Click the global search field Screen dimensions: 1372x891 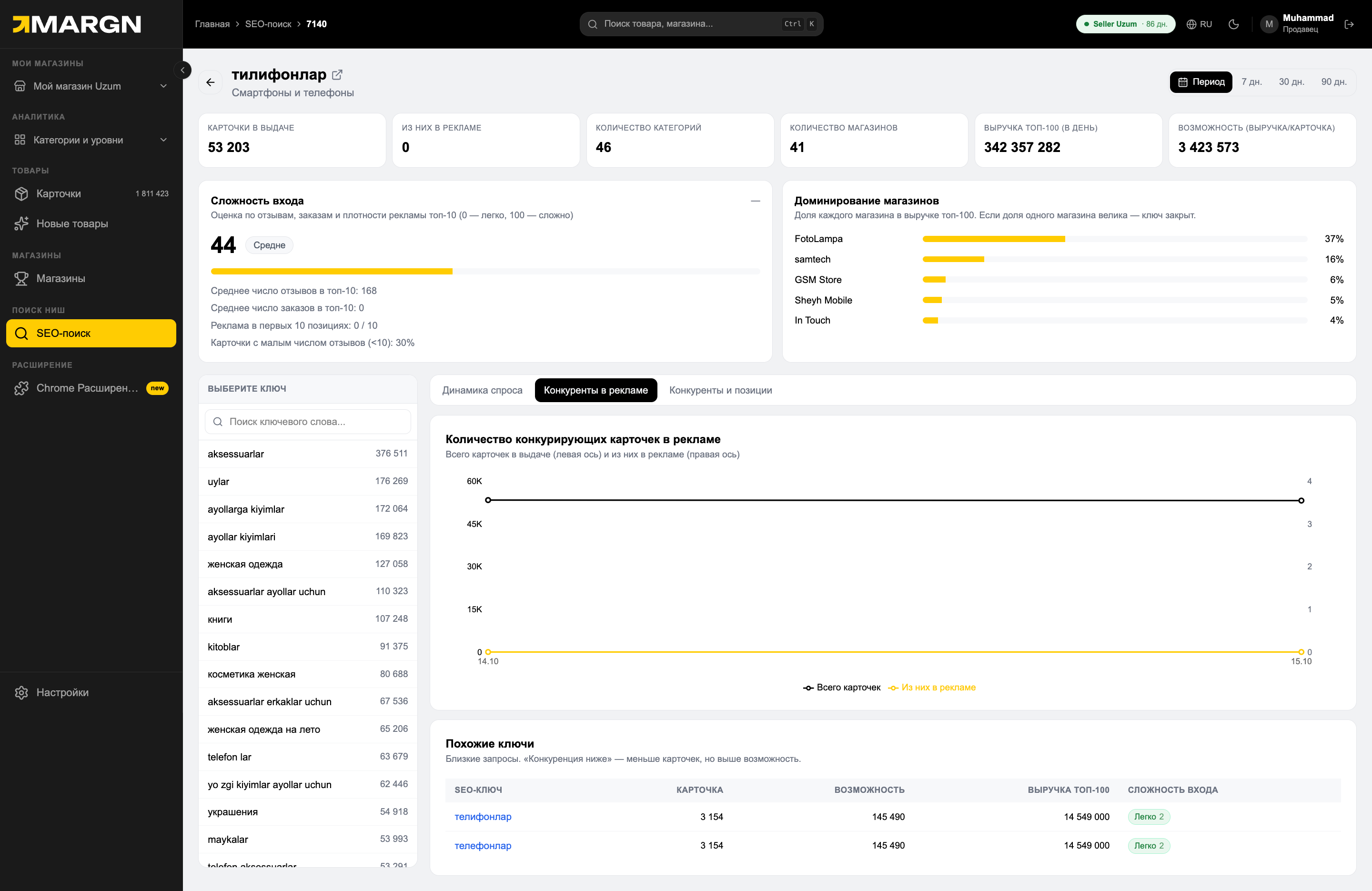tap(701, 24)
